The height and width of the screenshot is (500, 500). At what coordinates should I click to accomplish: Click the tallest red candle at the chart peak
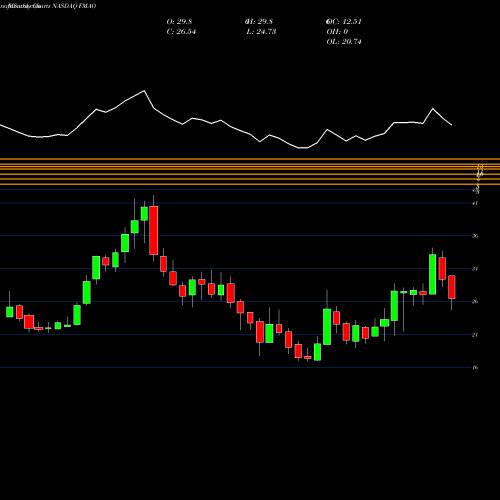tap(154, 230)
